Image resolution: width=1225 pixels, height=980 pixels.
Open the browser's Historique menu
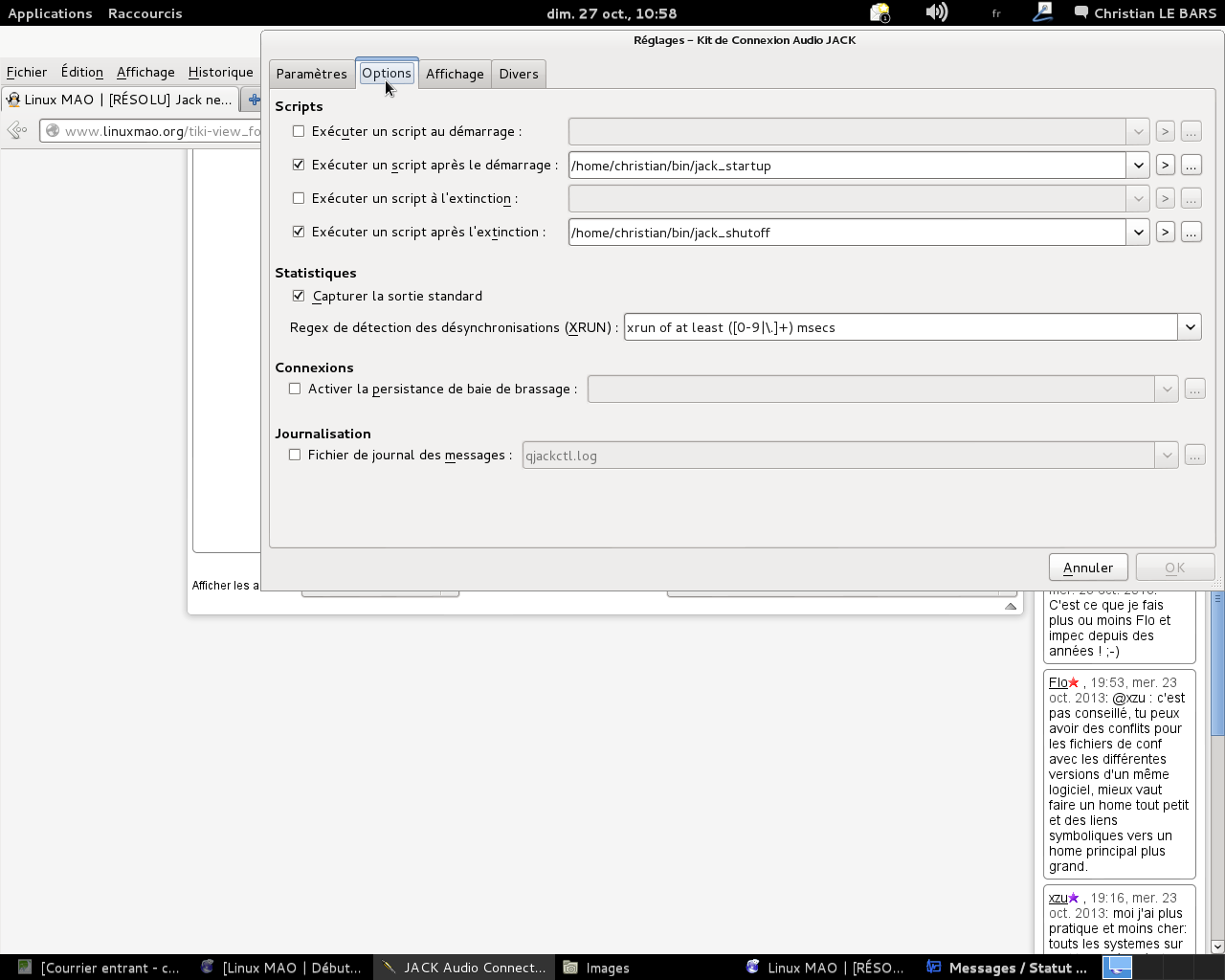pos(221,72)
